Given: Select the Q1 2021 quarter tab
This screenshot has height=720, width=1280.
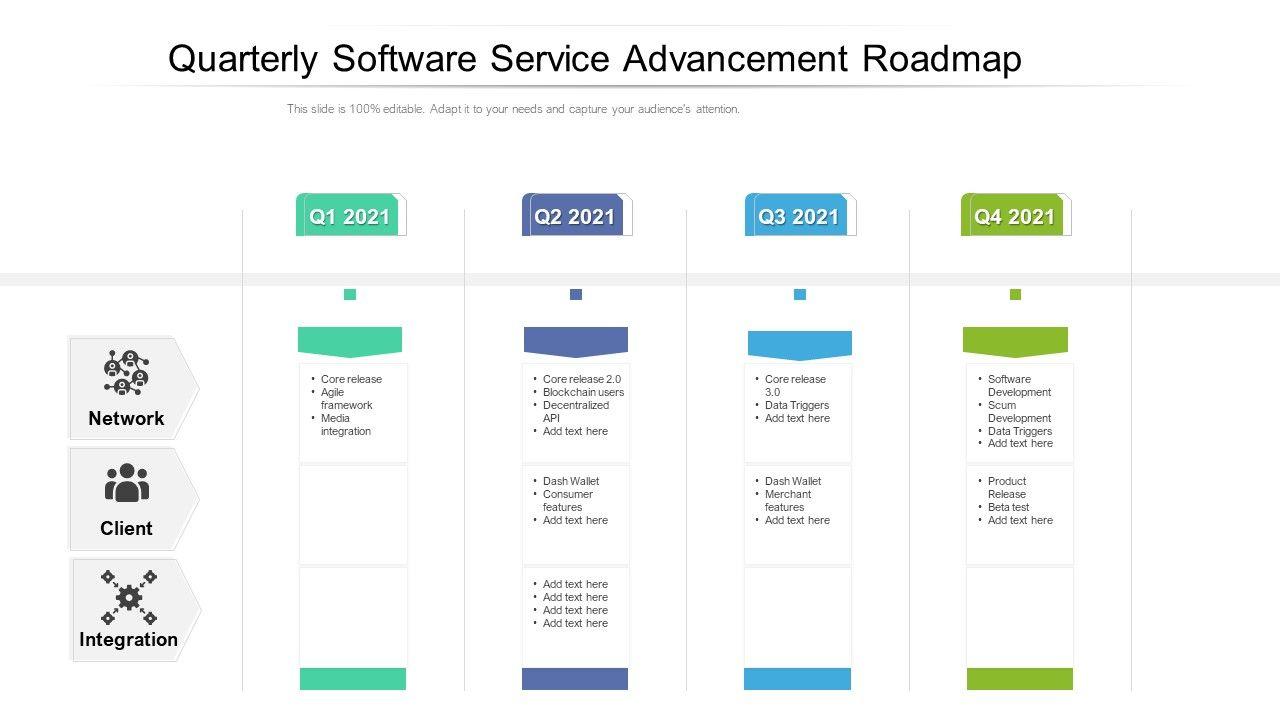Looking at the screenshot, I should tap(351, 215).
